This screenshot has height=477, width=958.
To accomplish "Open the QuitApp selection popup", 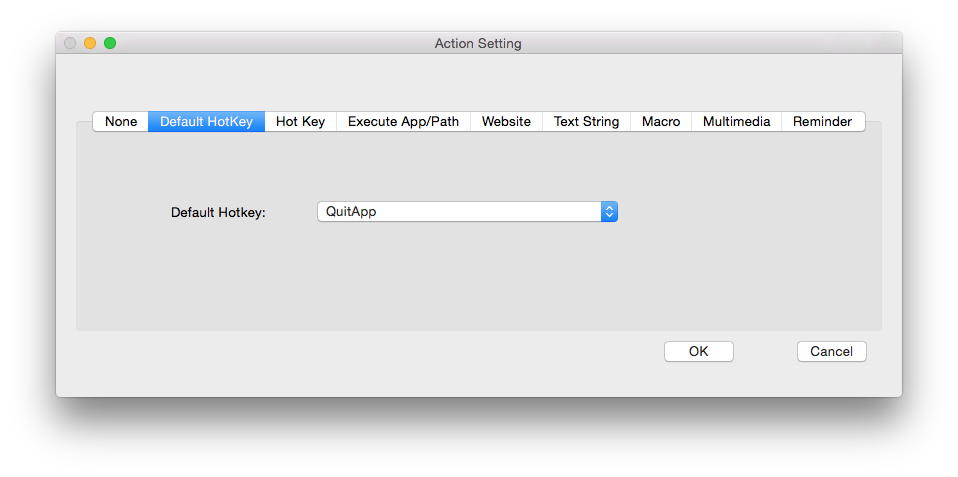I will click(459, 212).
